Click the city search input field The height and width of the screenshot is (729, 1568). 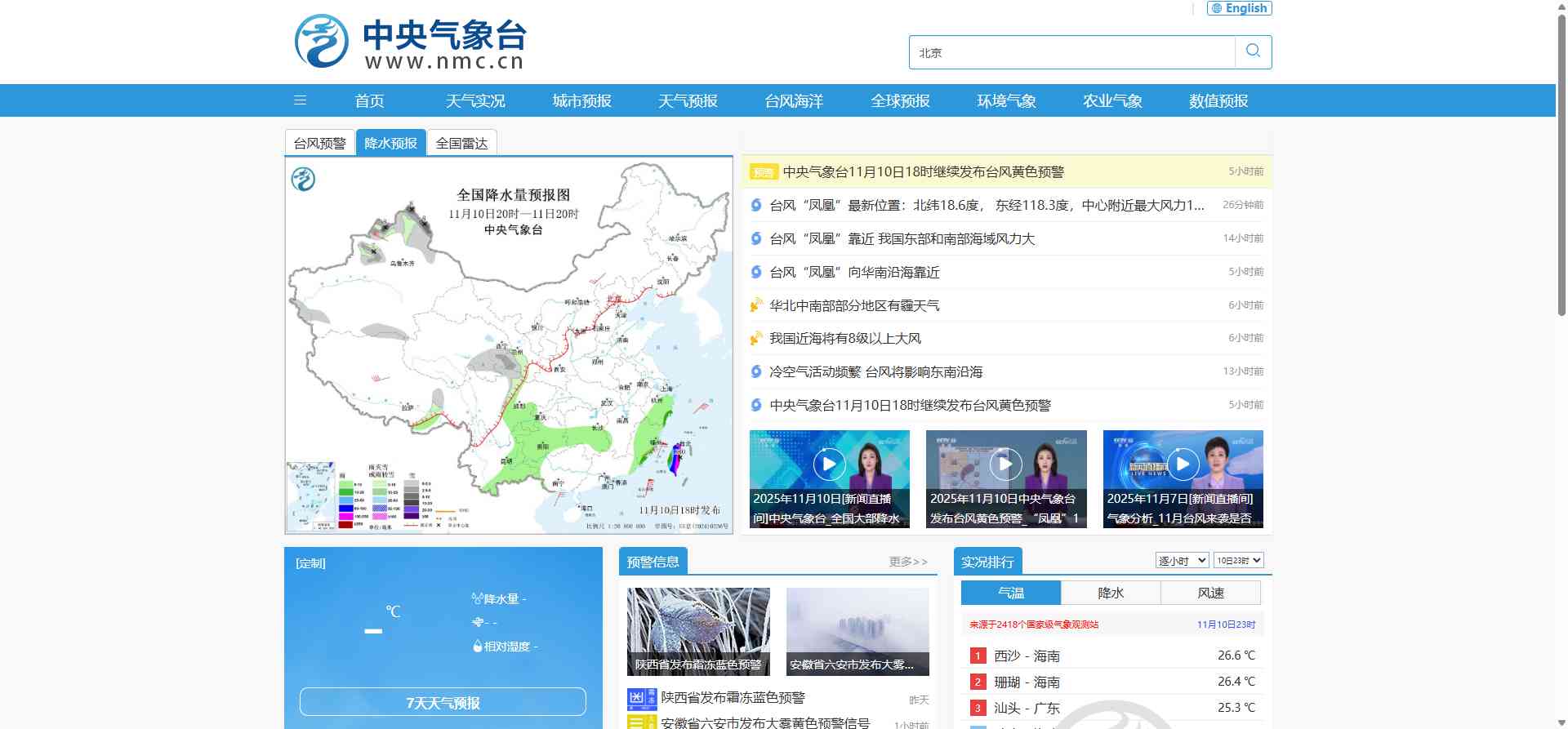point(1071,52)
